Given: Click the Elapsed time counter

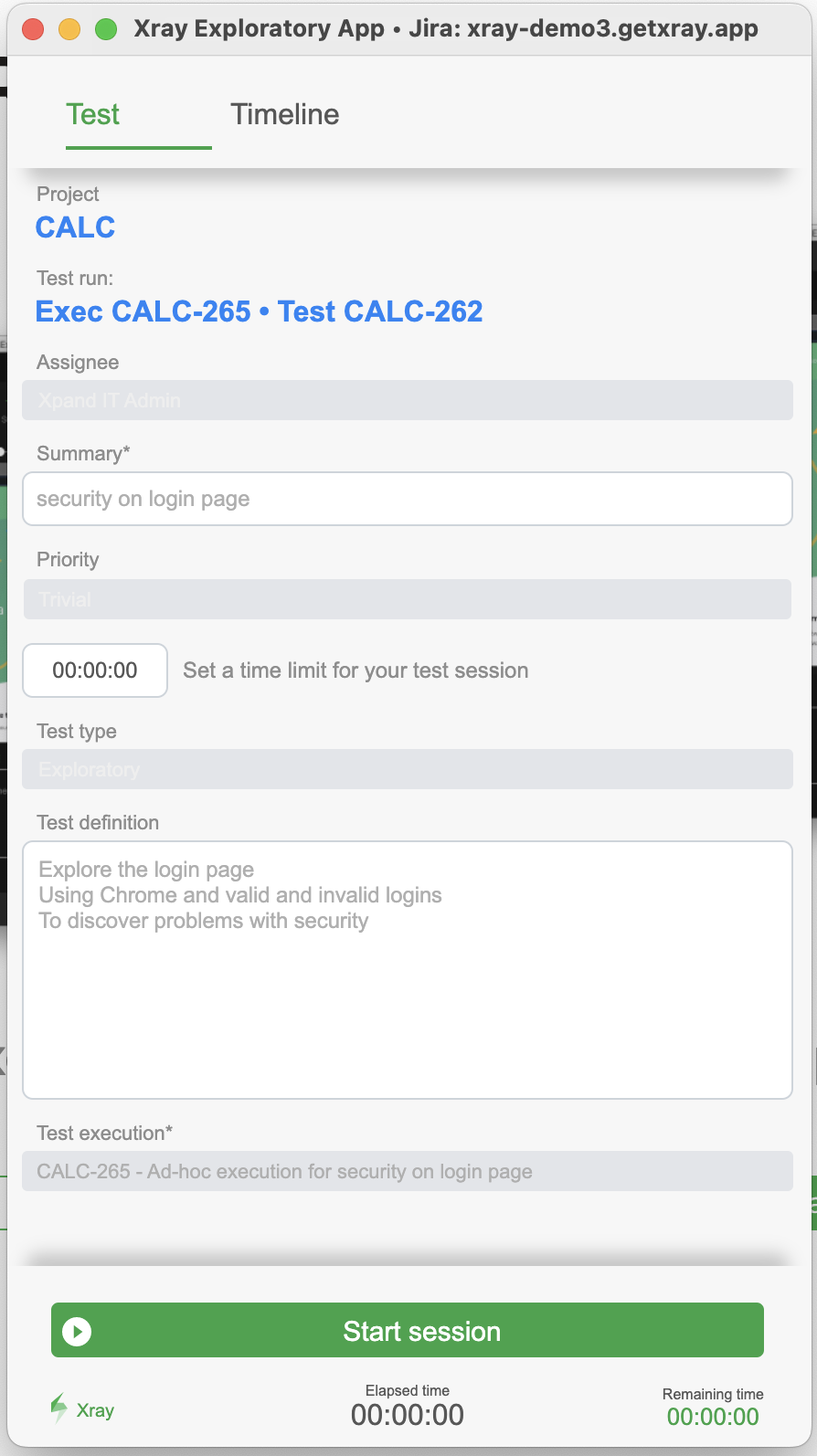Looking at the screenshot, I should (408, 1415).
